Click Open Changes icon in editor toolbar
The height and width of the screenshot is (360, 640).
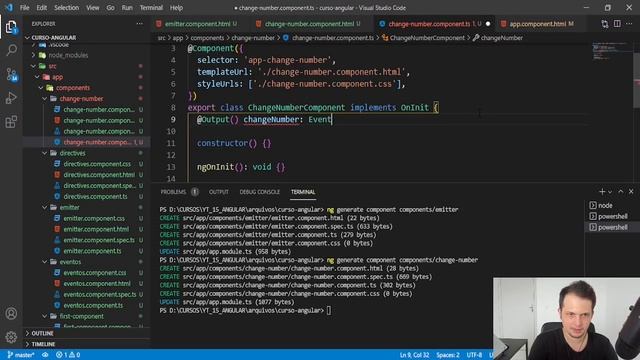click(604, 24)
